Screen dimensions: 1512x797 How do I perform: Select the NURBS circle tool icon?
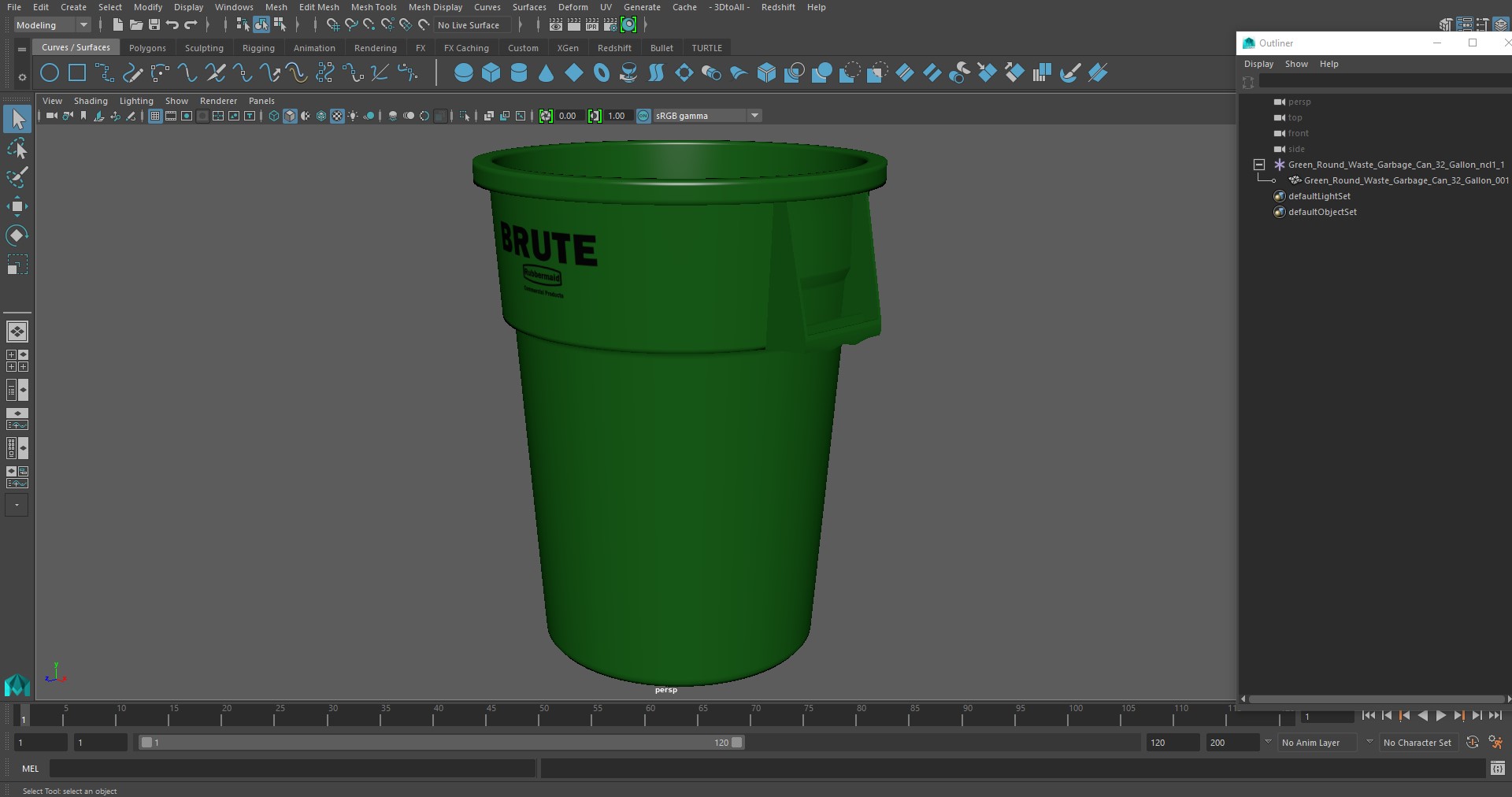50,73
